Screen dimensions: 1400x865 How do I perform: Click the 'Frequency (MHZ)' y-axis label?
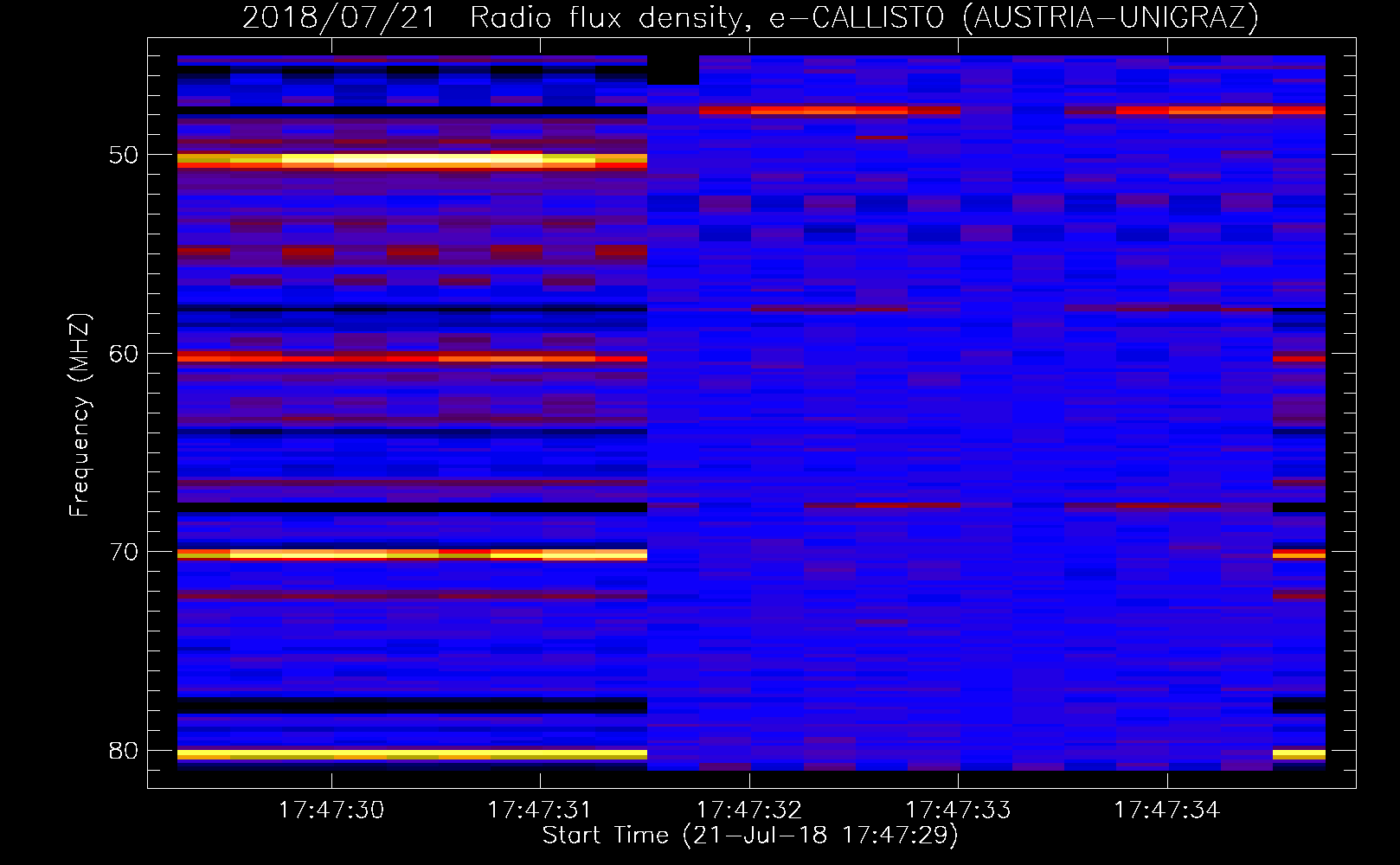click(80, 415)
